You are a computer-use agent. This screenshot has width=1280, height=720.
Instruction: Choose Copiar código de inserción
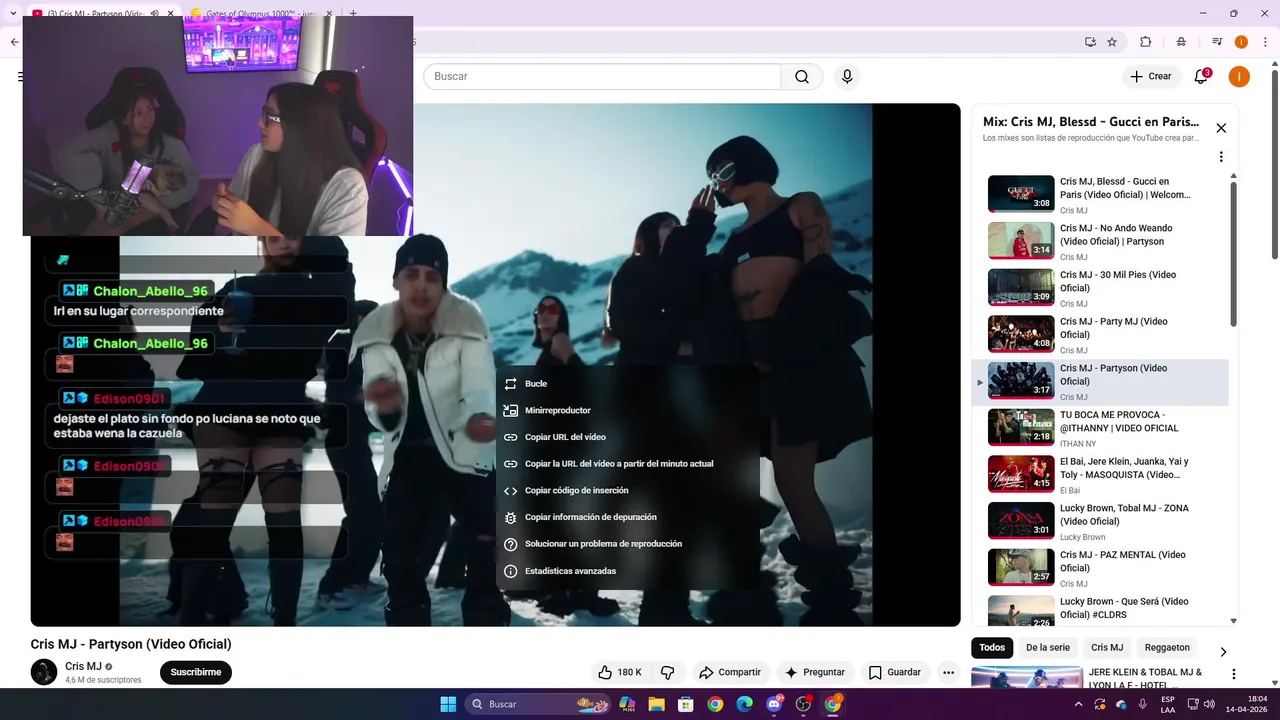click(x=627, y=491)
